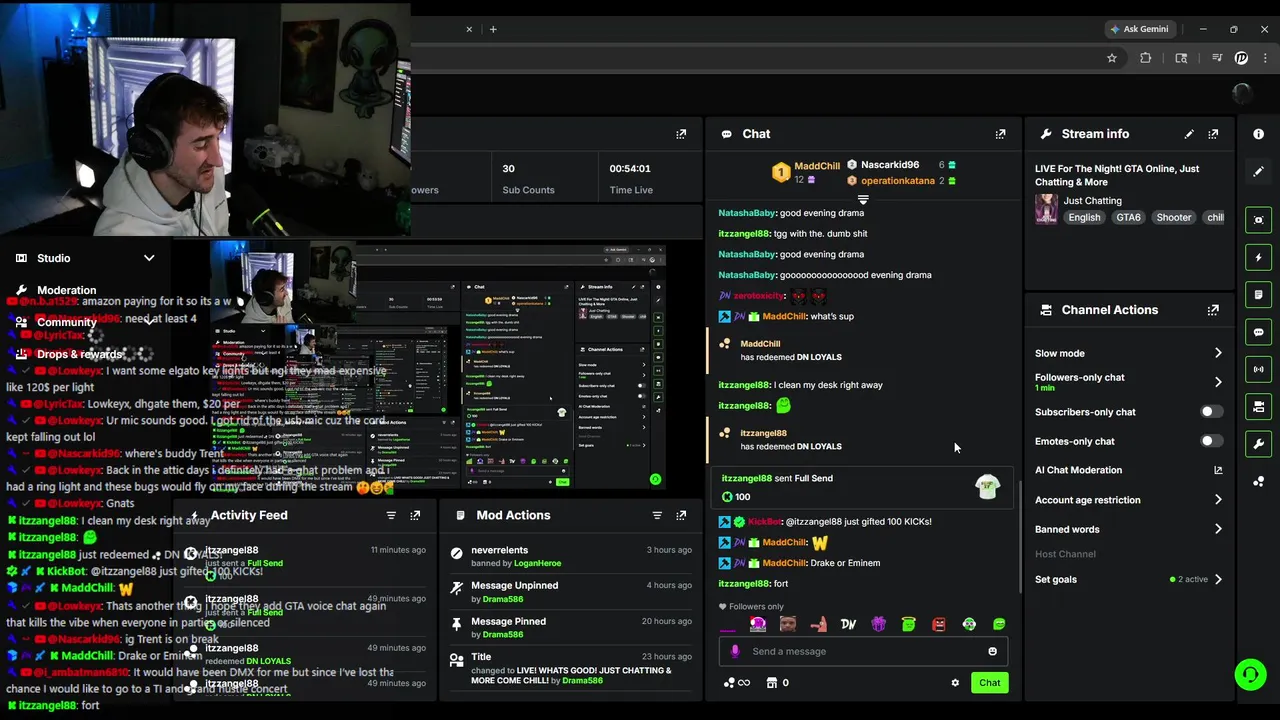Image resolution: width=1280 pixels, height=720 pixels.
Task: Open chat settings gear icon
Action: 955,683
